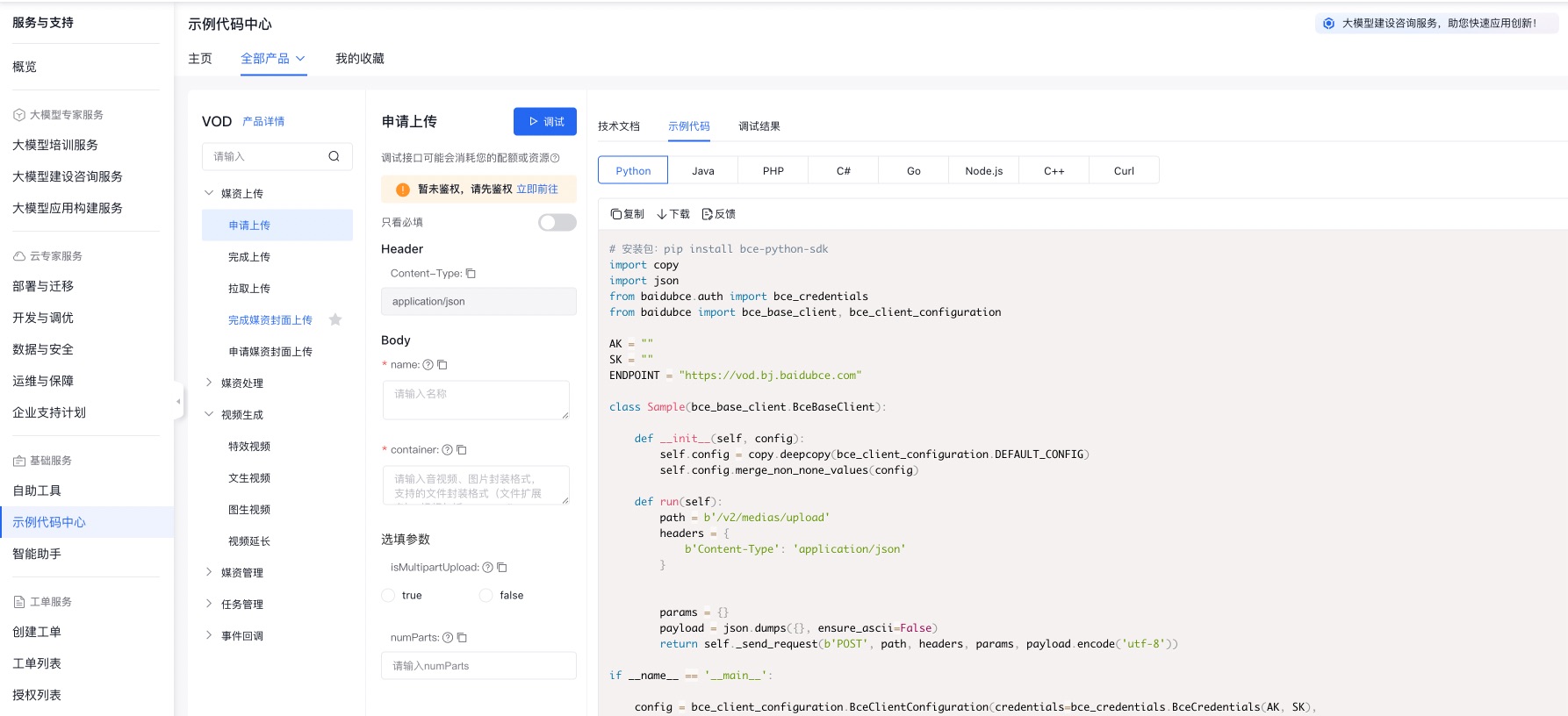Toggle the 只看必填 switch
The image size is (1568, 716).
tap(557, 223)
